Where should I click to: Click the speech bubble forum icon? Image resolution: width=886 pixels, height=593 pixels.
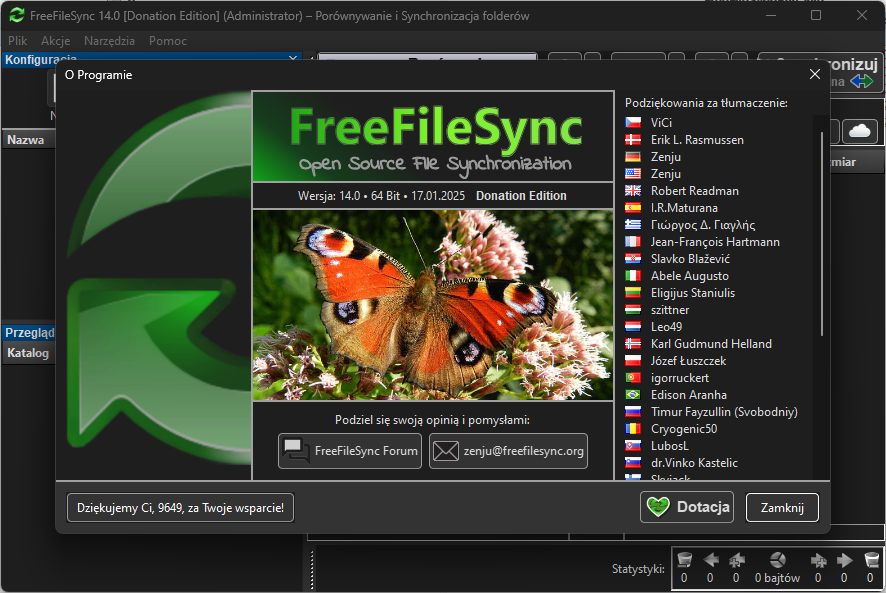tap(296, 451)
